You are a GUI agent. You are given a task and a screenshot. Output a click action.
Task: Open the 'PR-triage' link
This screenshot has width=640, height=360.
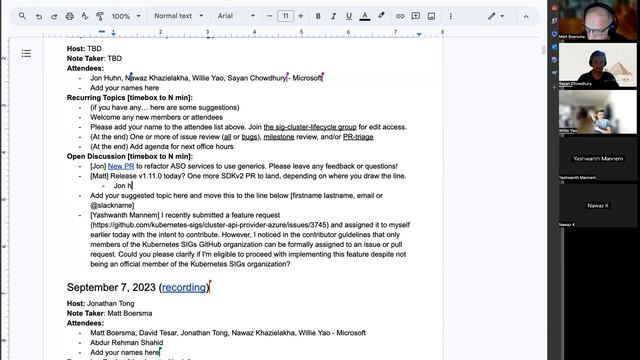358,137
